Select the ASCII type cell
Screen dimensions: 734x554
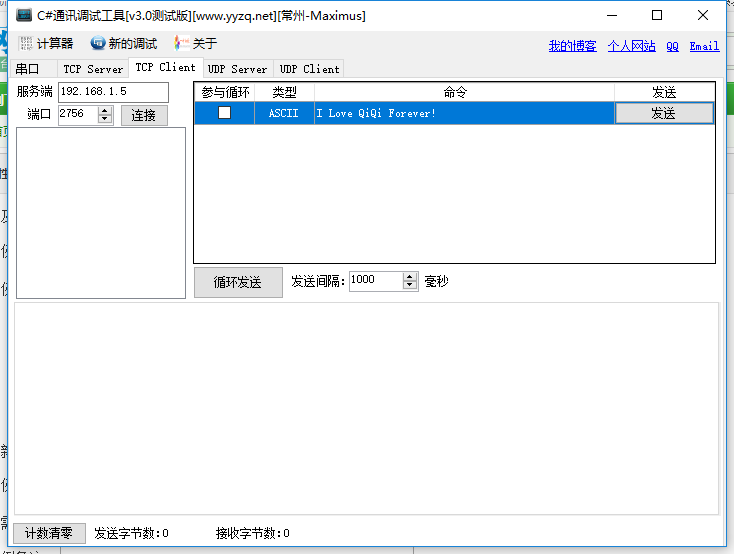pyautogui.click(x=284, y=113)
